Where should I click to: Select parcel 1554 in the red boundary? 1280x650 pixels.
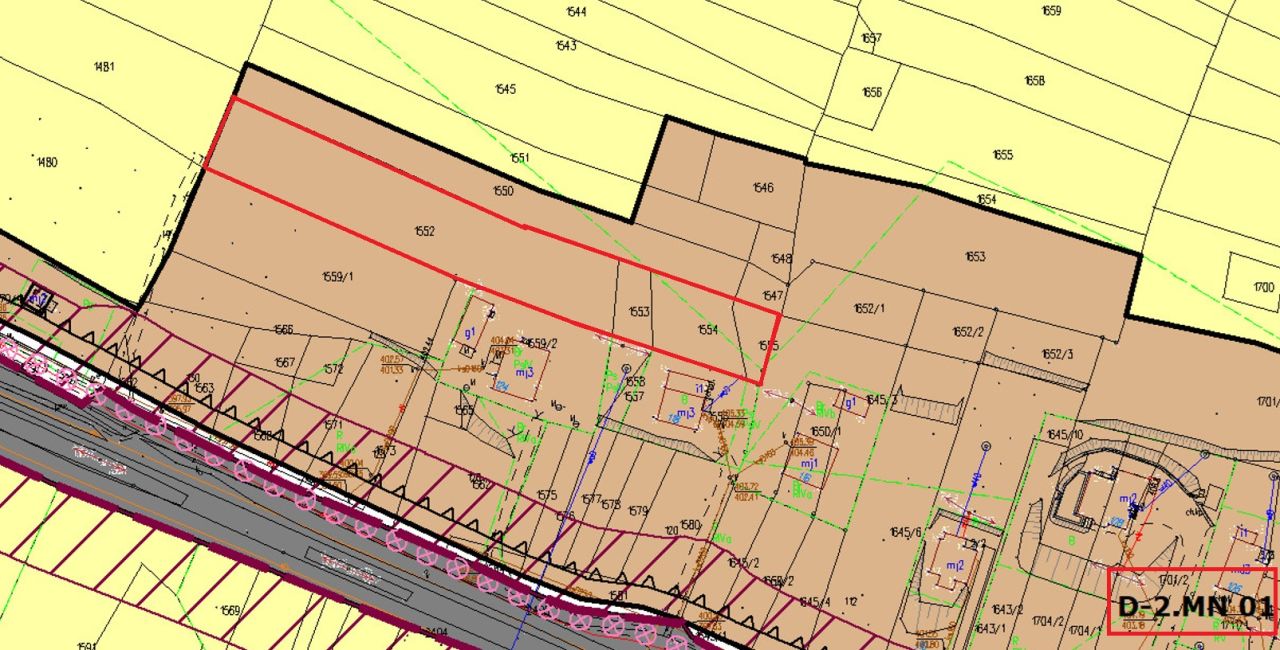tap(708, 329)
